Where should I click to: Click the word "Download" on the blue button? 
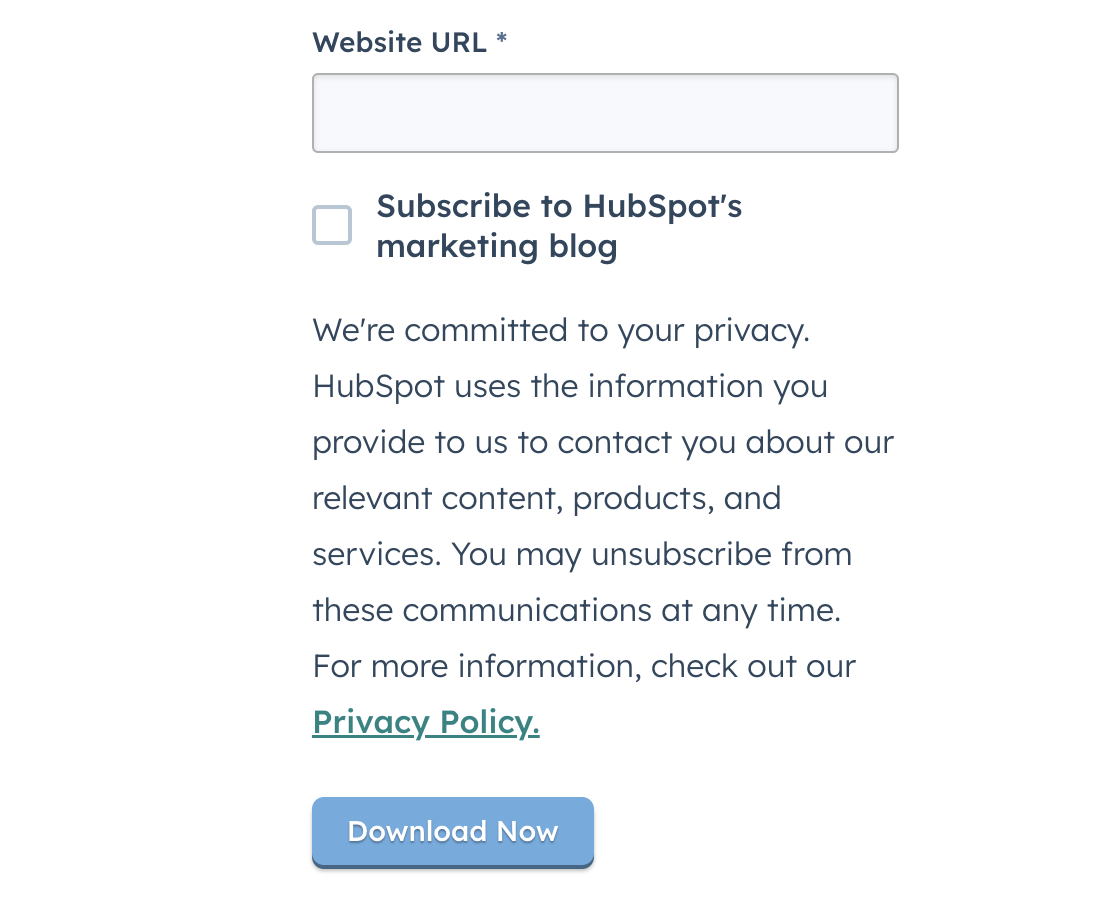click(417, 832)
